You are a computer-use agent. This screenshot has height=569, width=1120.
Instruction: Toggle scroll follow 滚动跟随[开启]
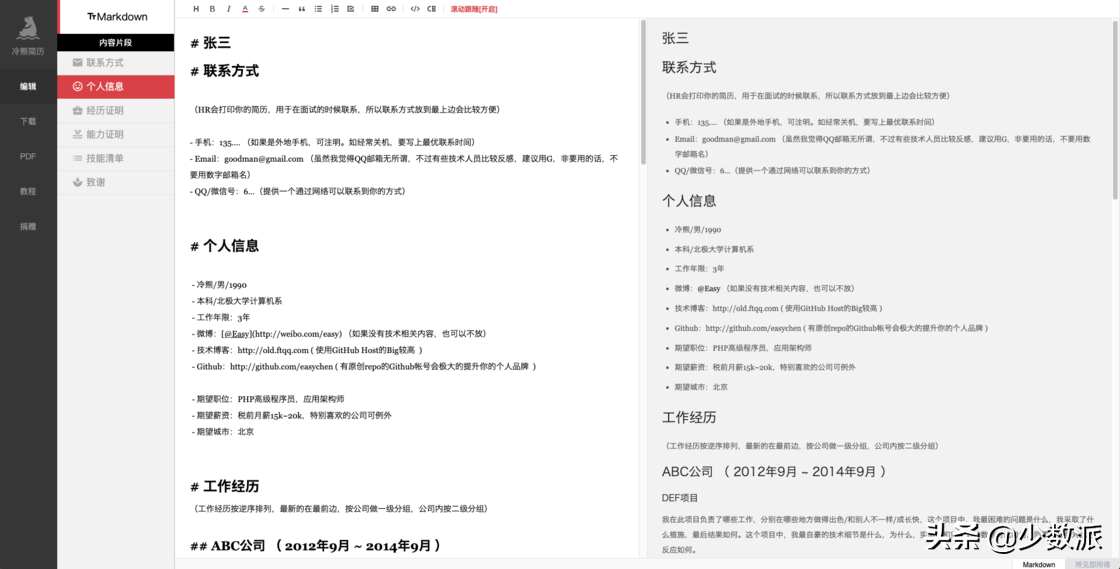tap(474, 9)
